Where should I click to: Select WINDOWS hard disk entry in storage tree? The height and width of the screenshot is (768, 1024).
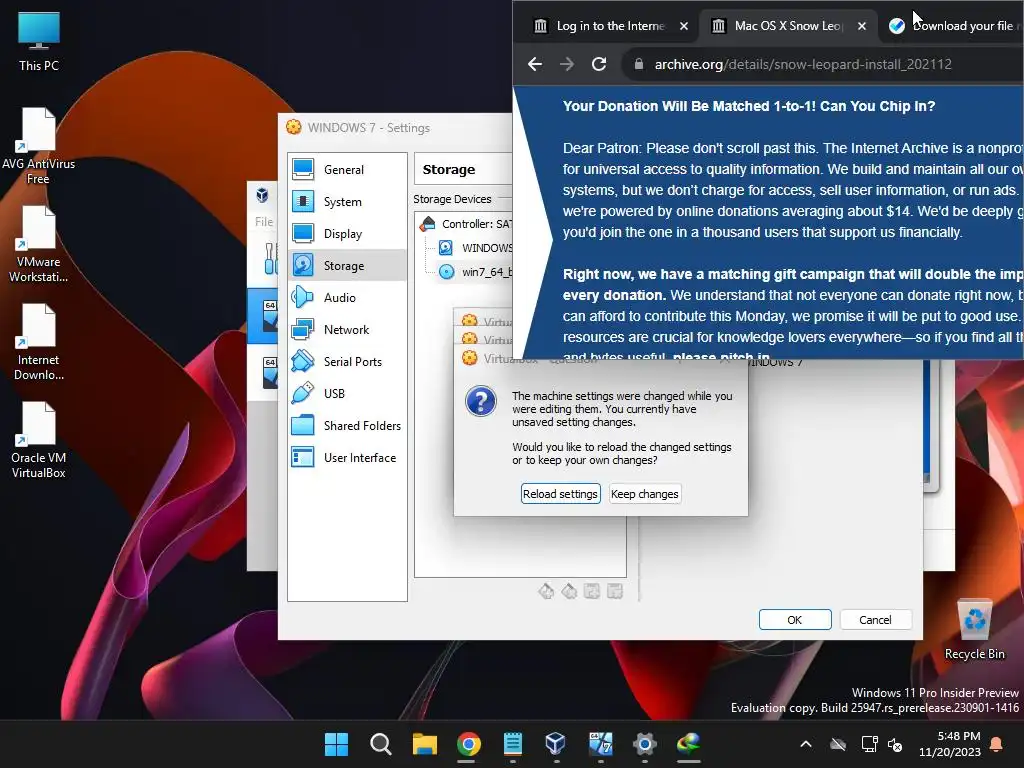pyautogui.click(x=475, y=248)
